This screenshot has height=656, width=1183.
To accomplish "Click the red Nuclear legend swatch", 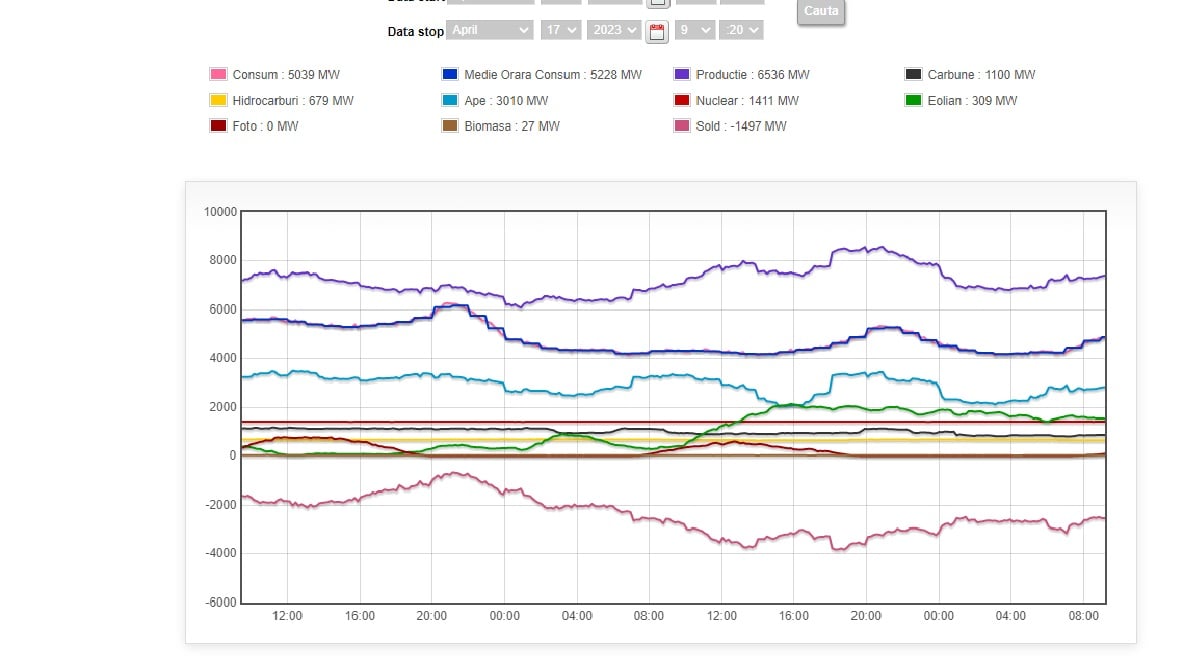I will (682, 100).
